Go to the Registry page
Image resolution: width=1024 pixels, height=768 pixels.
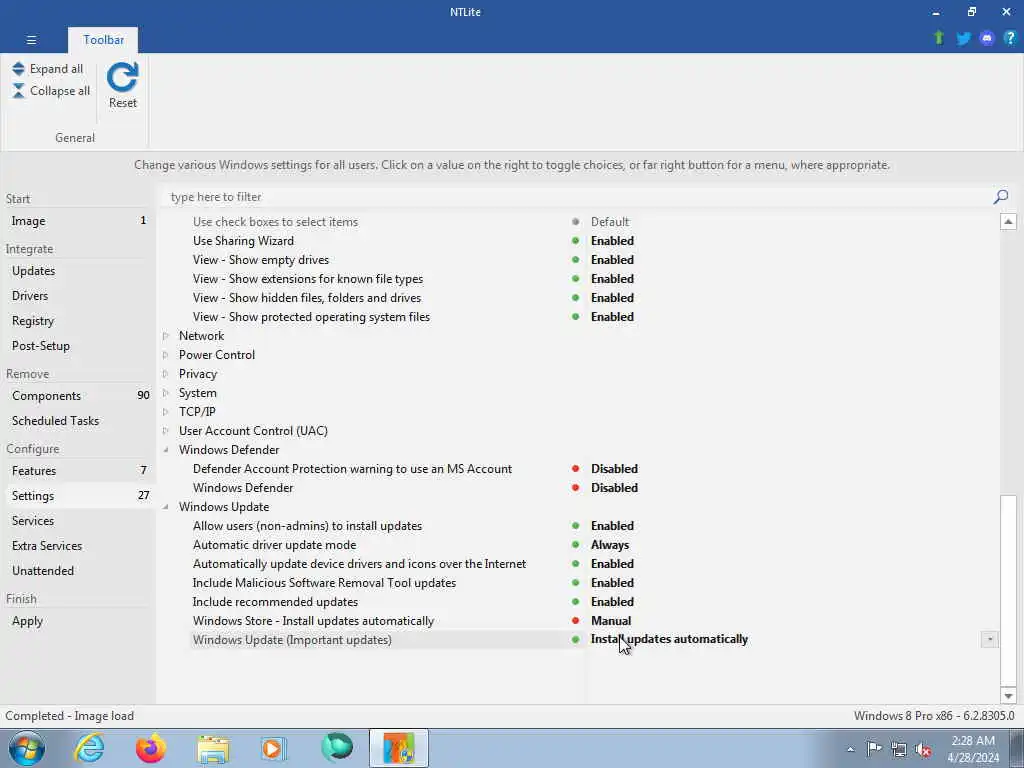coord(78,321)
